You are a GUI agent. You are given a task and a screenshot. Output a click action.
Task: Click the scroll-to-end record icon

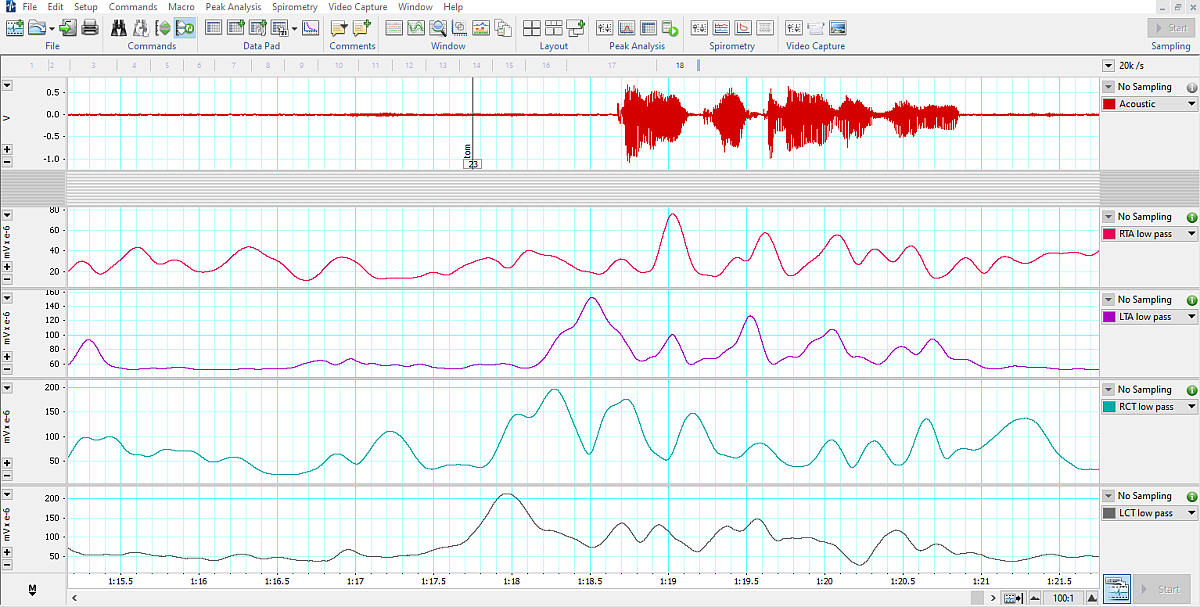pyautogui.click(x=1012, y=598)
